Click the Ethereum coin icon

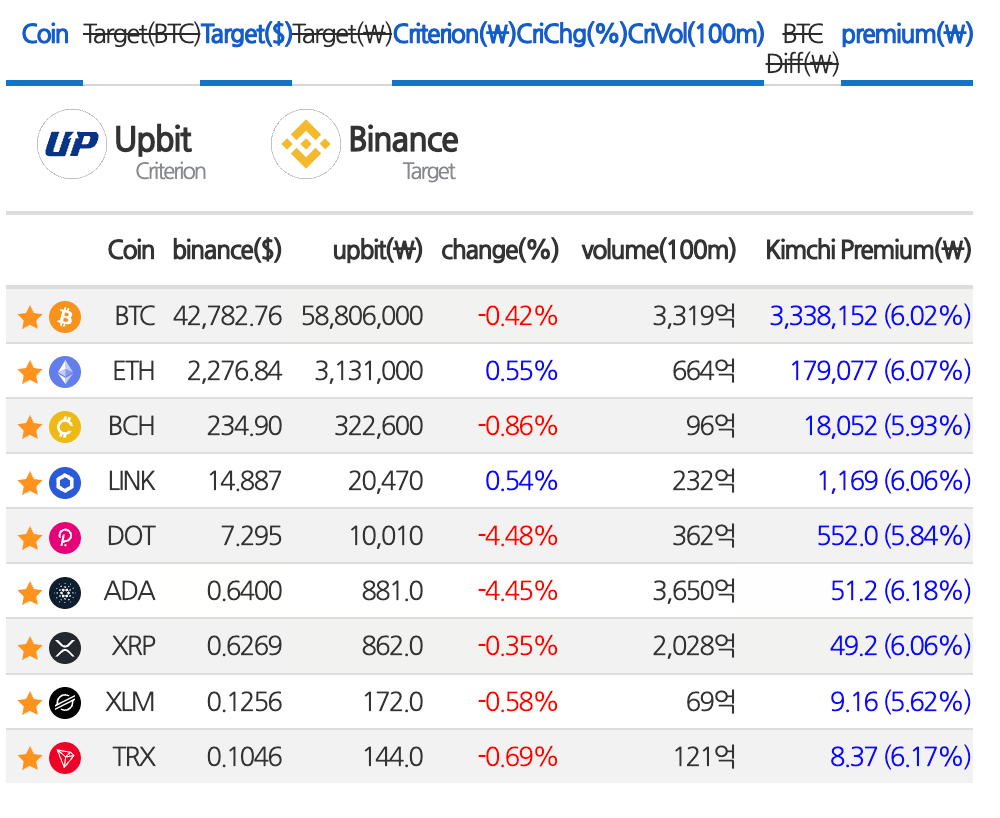tap(64, 370)
